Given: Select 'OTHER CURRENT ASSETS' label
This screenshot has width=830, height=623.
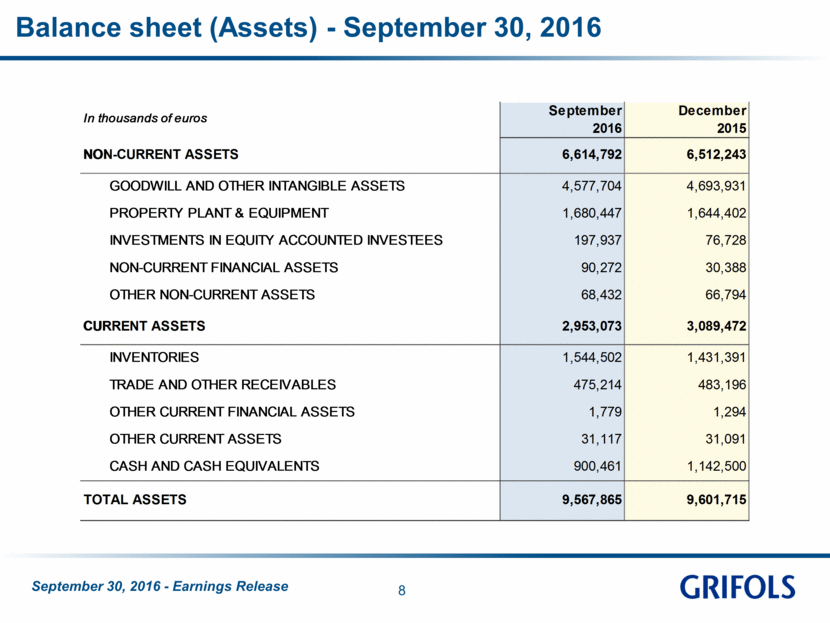Looking at the screenshot, I should point(195,439).
